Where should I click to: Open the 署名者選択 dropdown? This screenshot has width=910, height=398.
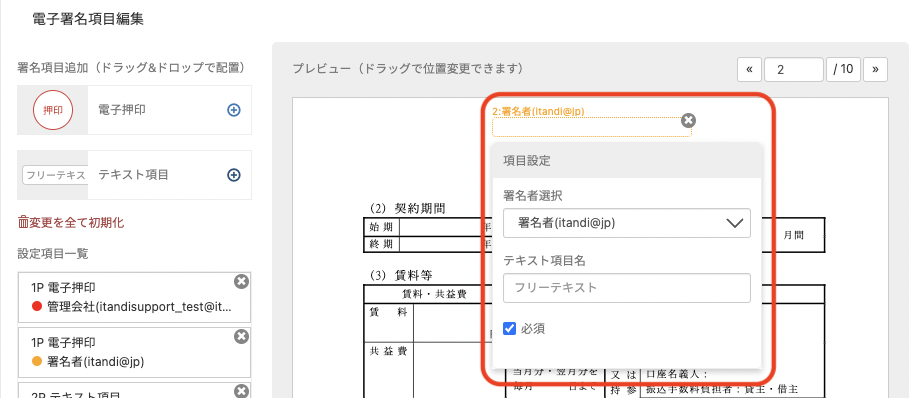(627, 223)
